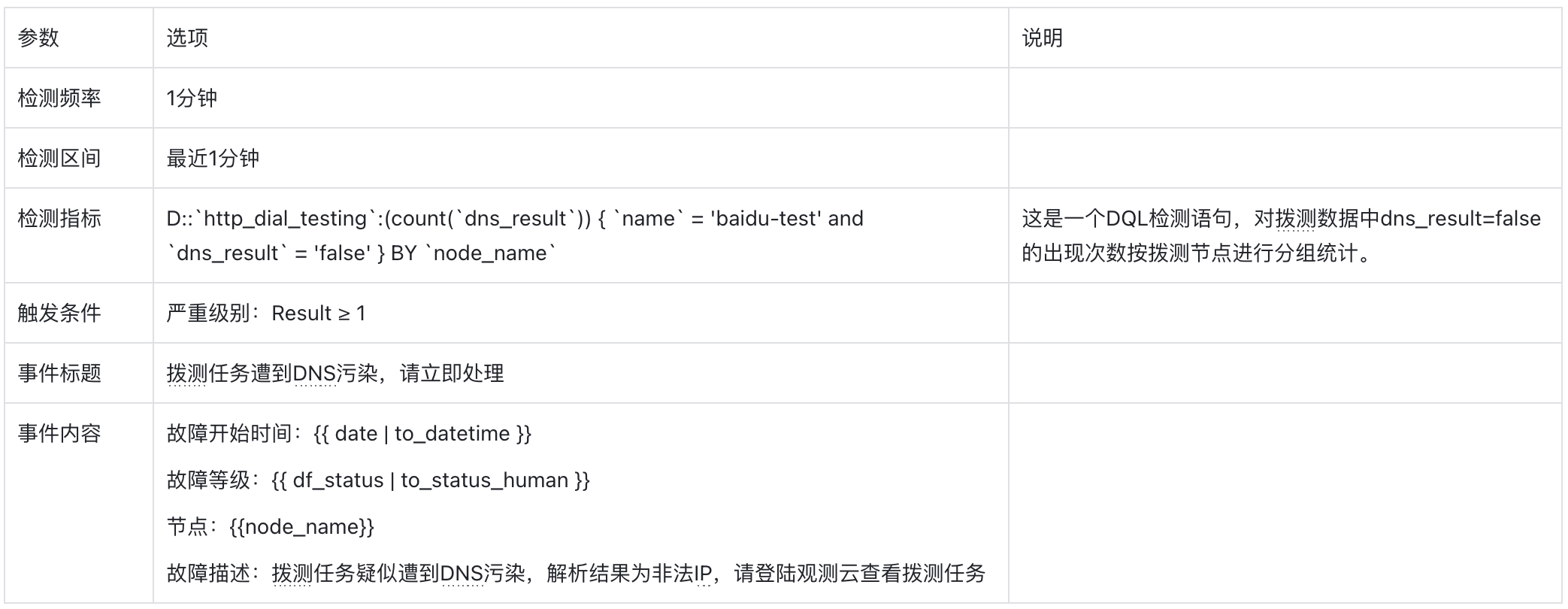This screenshot has width=1568, height=609.
Task: Click the 最近1分钟 value cell
Action: tap(213, 158)
